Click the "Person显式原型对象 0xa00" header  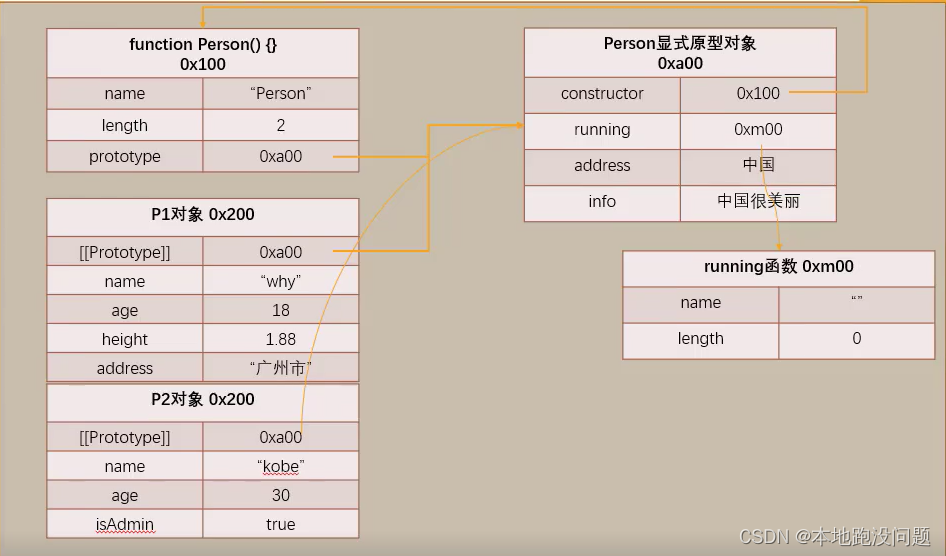[680, 52]
